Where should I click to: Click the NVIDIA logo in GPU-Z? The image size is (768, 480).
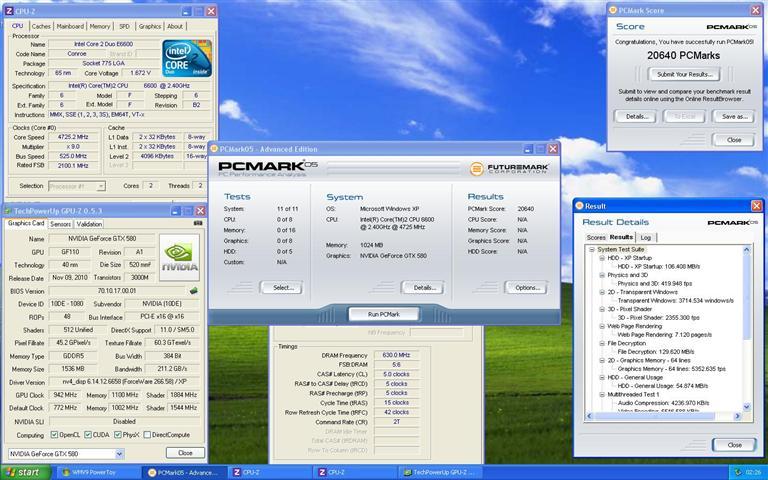click(x=179, y=257)
